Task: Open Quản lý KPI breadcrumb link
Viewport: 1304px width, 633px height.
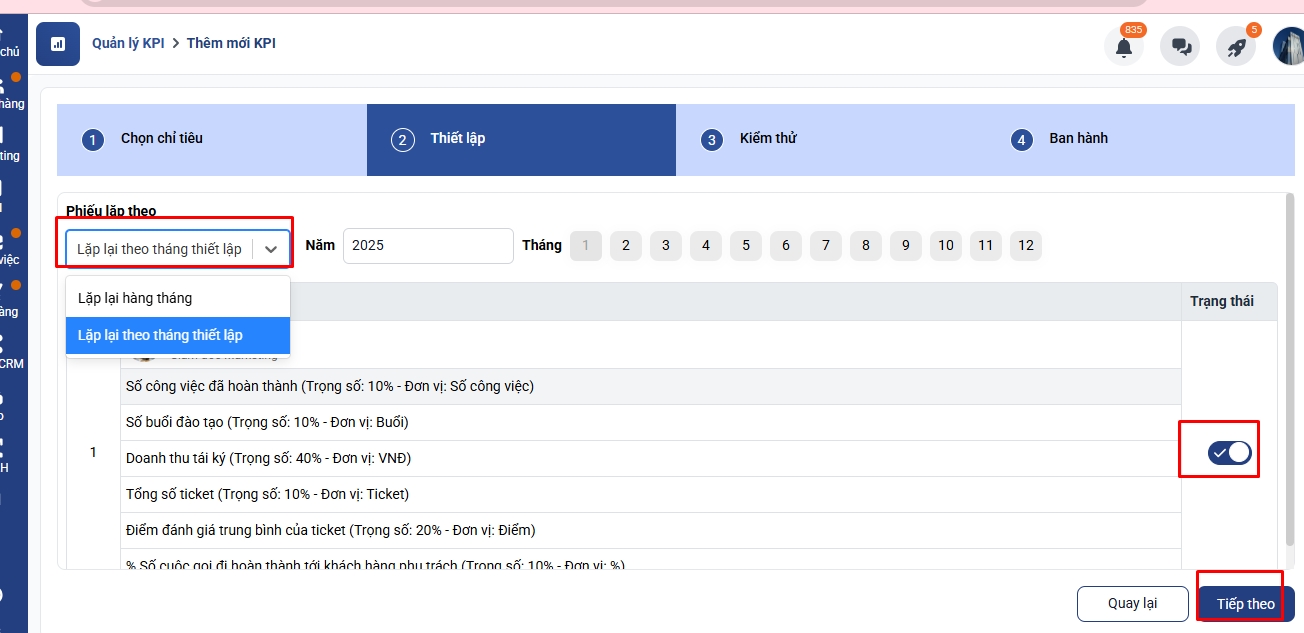Action: (128, 43)
